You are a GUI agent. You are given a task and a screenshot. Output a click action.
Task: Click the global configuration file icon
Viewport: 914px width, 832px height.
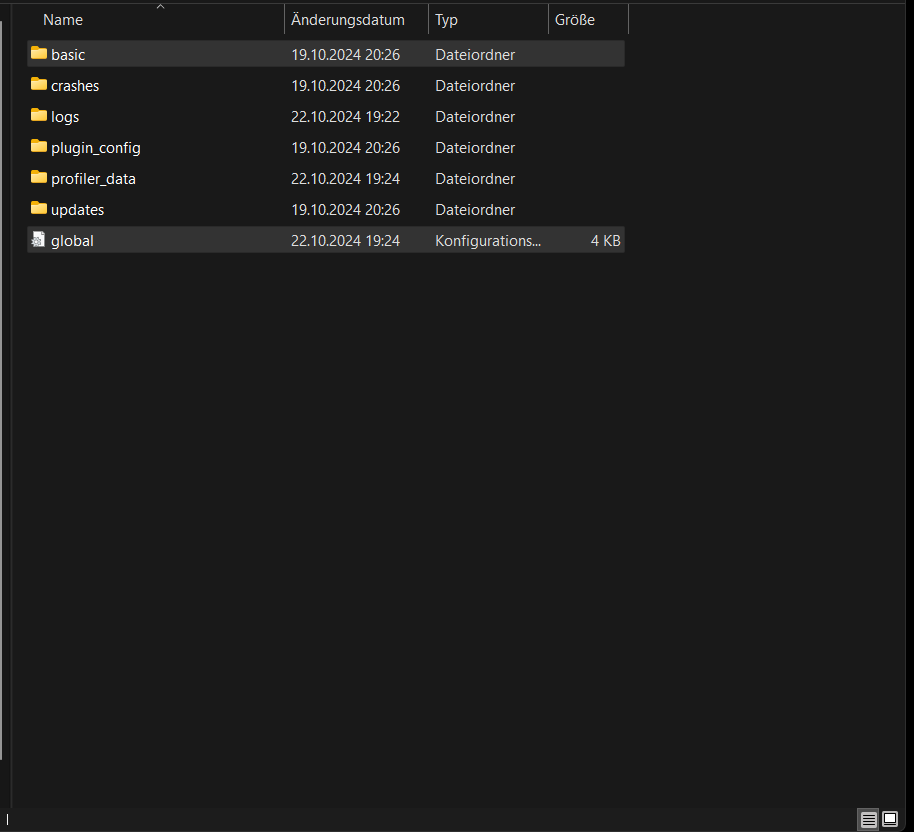(x=39, y=239)
